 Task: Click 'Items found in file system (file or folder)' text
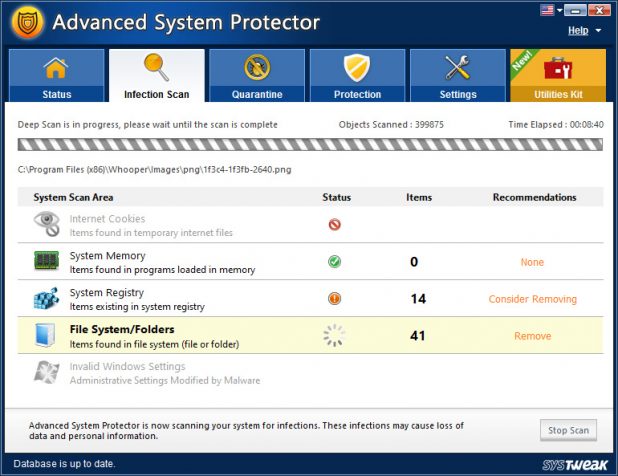point(154,344)
